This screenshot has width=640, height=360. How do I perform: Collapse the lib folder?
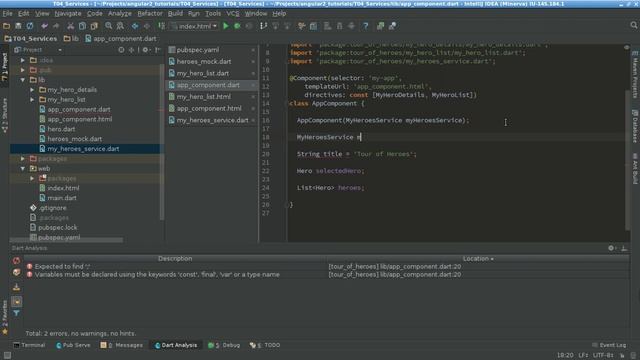tap(23, 80)
